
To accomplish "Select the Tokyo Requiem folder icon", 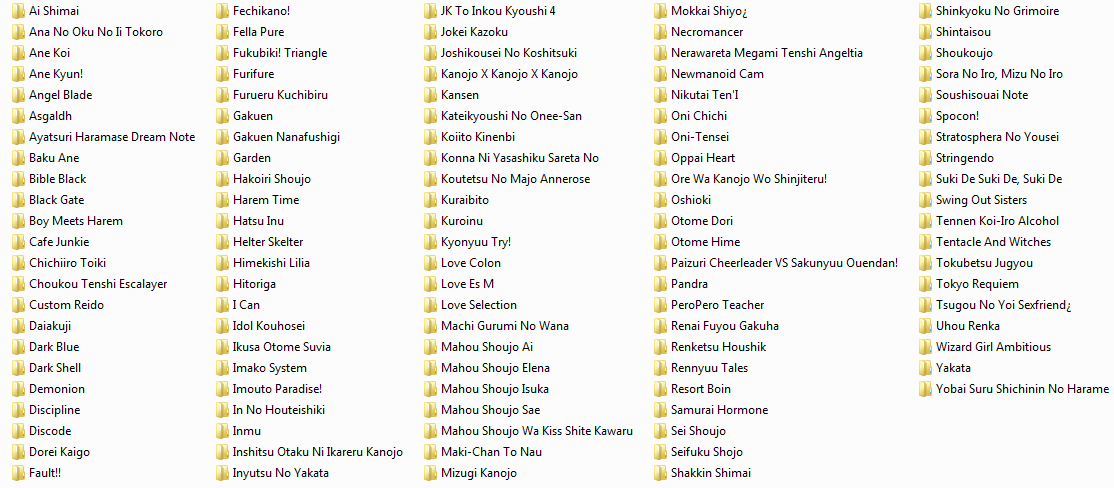I will (925, 283).
